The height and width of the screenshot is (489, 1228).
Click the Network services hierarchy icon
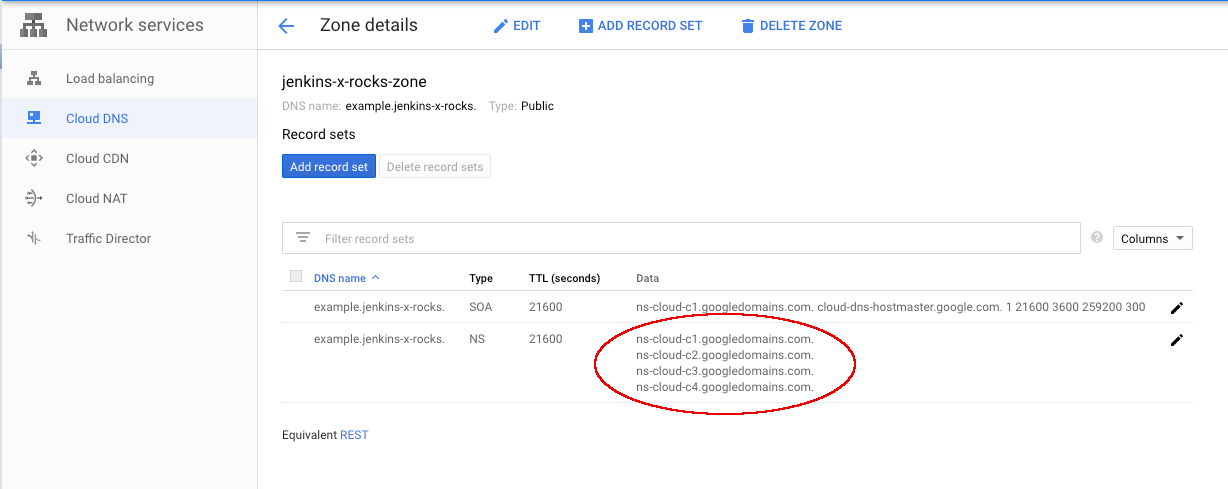[x=34, y=26]
